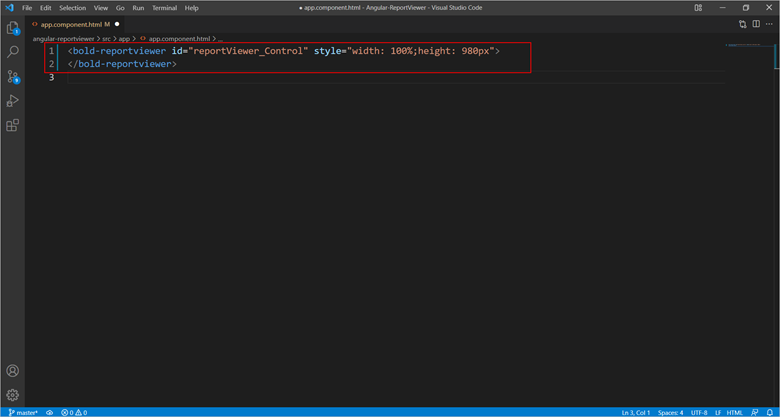Open the errors and warnings problems indicator
This screenshot has width=780, height=417.
click(x=74, y=413)
